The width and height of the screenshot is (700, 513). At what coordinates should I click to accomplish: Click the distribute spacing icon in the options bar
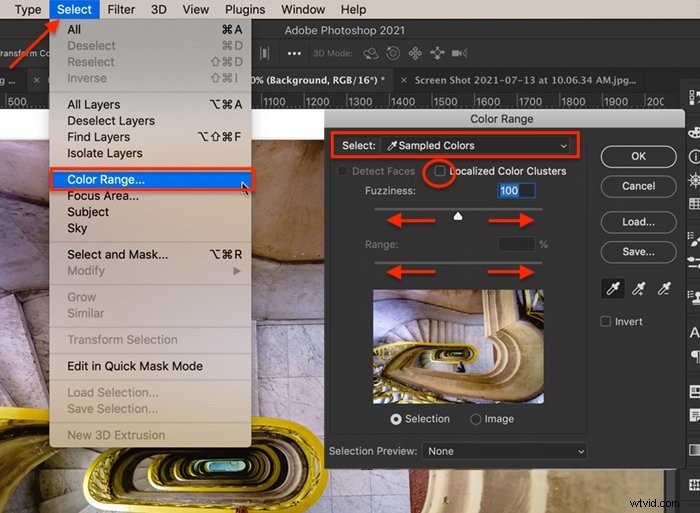(265, 54)
